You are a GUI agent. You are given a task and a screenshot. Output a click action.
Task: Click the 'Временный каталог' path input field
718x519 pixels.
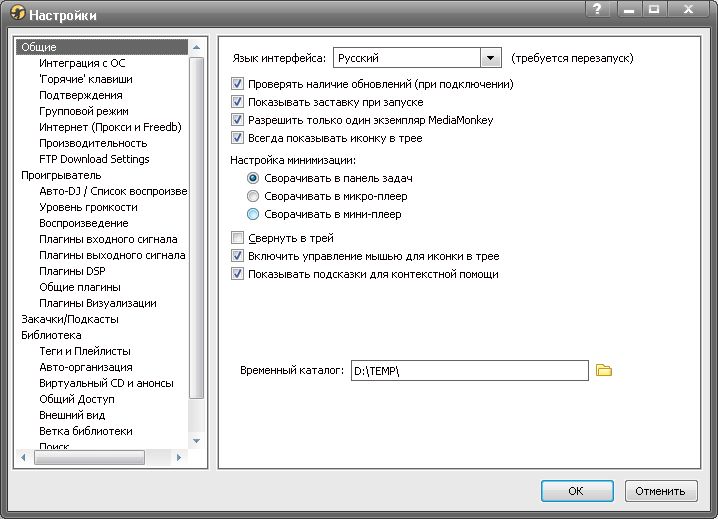click(468, 371)
